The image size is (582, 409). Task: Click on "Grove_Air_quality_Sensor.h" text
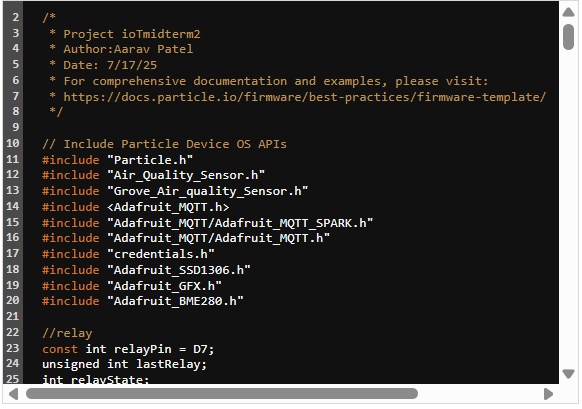pos(207,191)
